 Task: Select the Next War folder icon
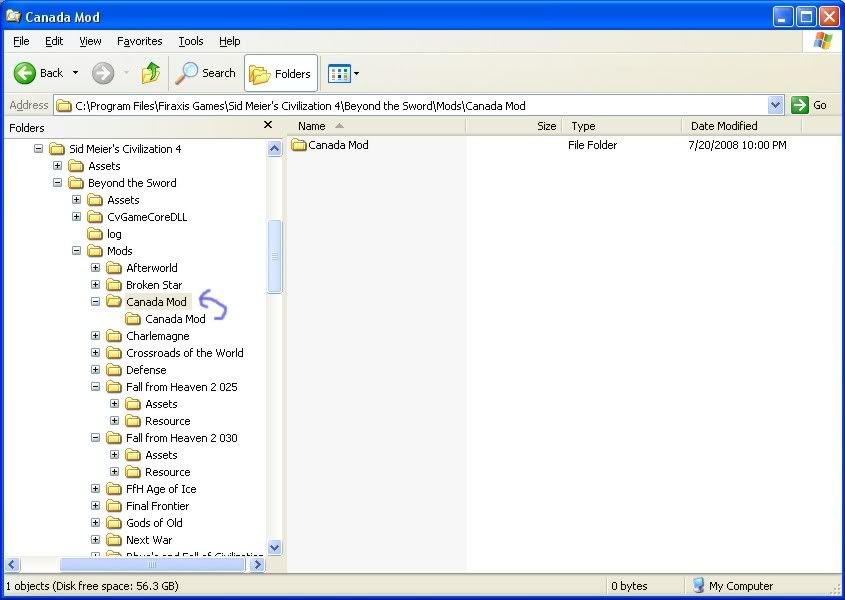114,540
